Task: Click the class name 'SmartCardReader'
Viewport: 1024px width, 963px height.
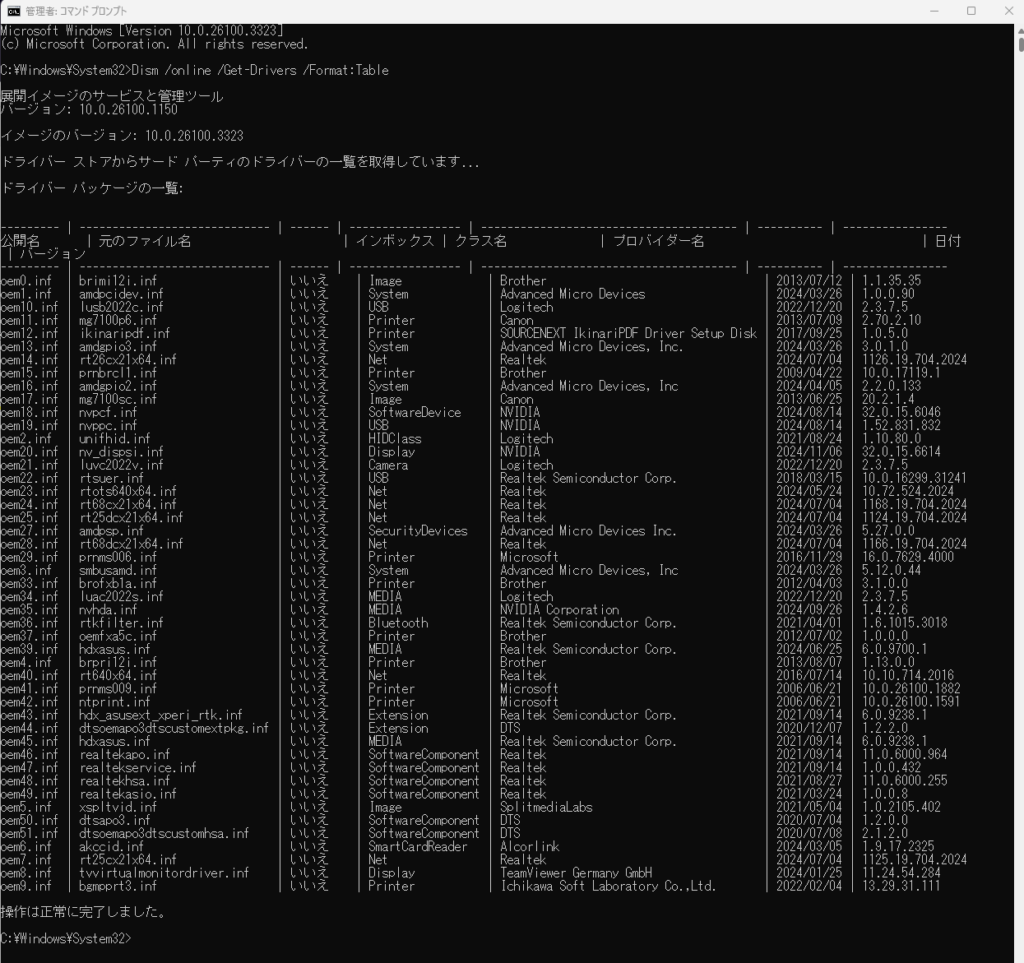Action: tap(418, 847)
